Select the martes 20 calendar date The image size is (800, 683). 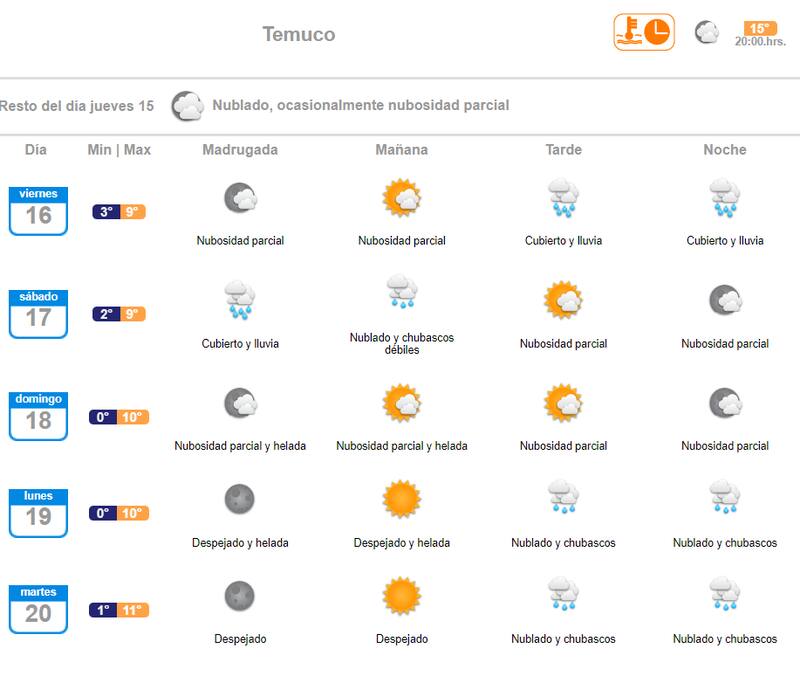coord(38,609)
